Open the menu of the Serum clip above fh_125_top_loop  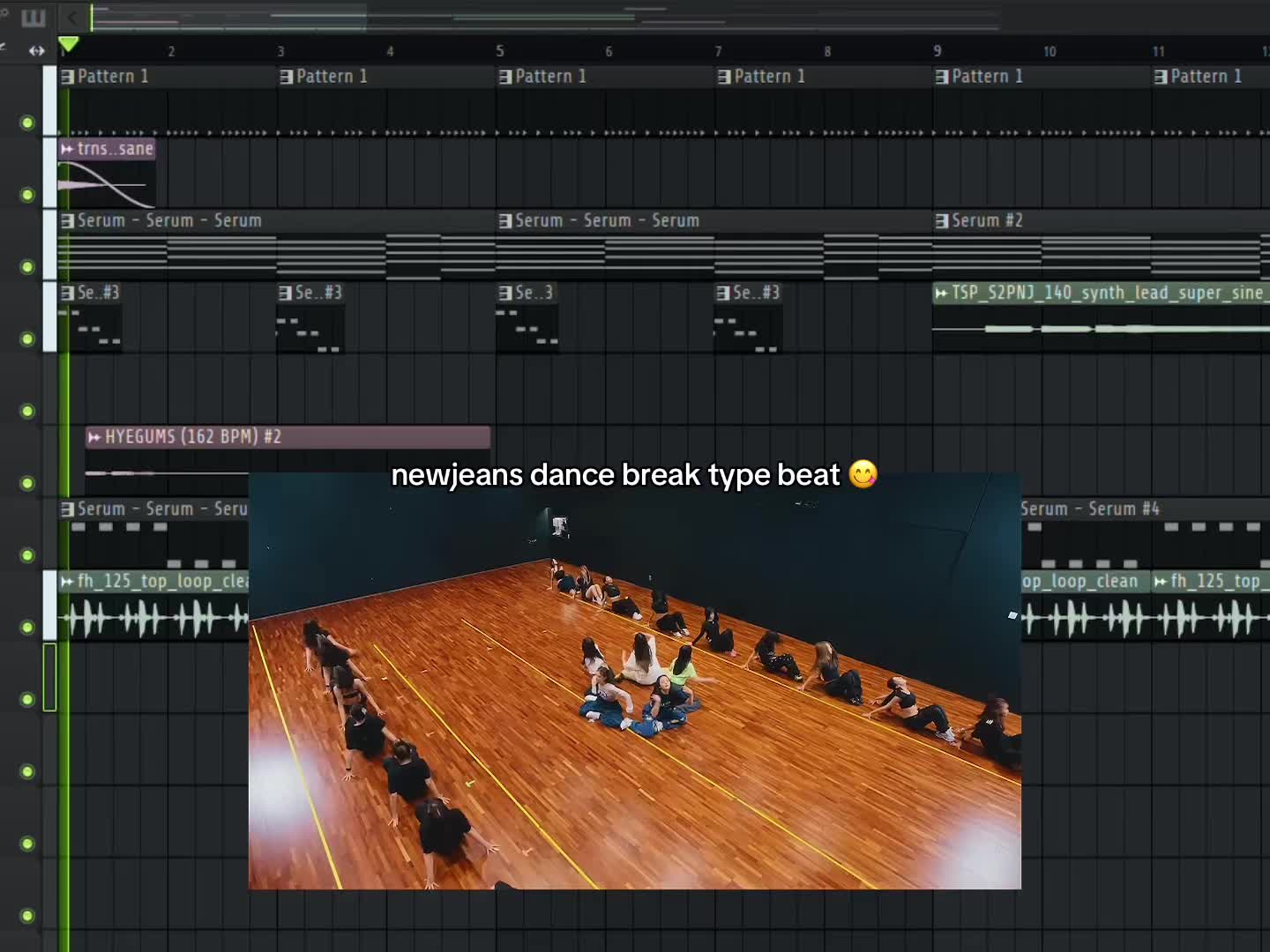[x=68, y=509]
